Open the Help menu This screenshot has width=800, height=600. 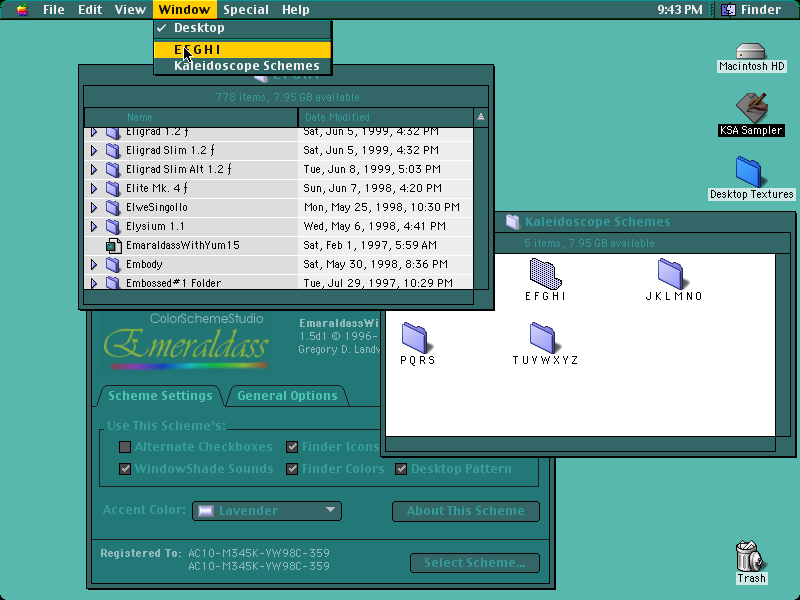click(296, 10)
